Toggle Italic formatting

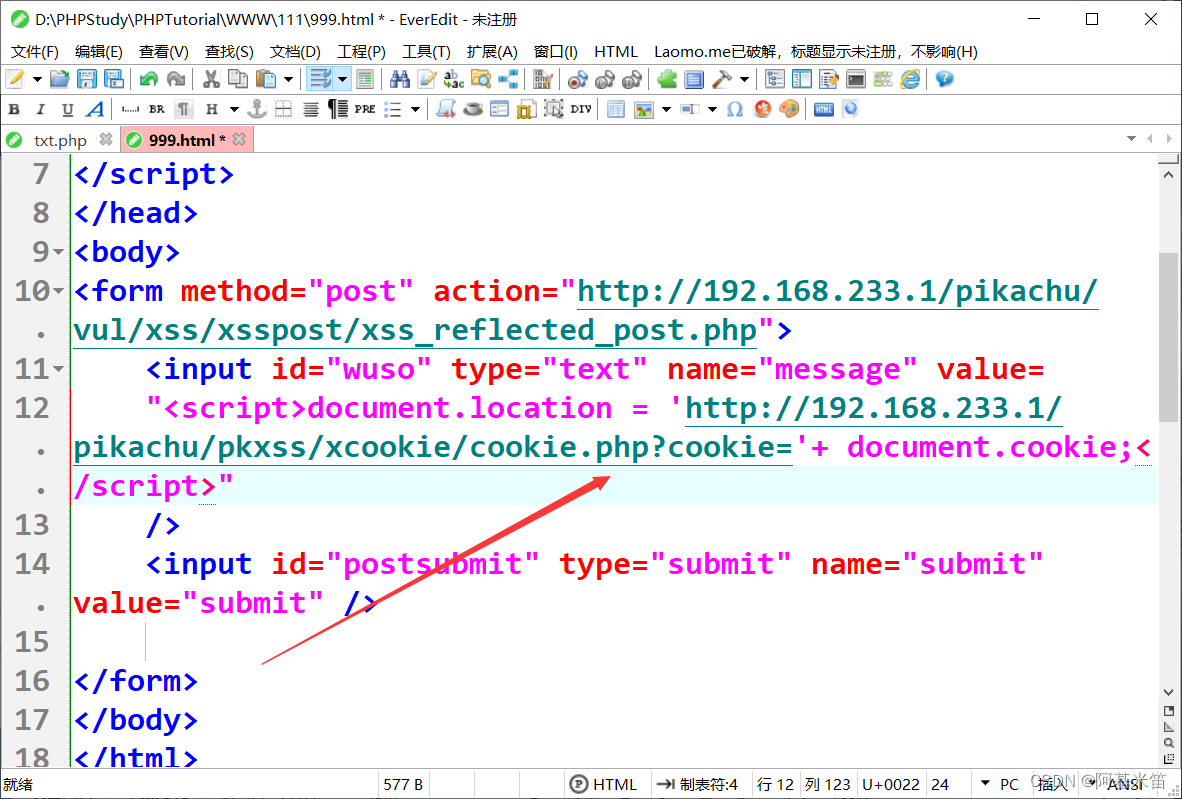click(41, 110)
